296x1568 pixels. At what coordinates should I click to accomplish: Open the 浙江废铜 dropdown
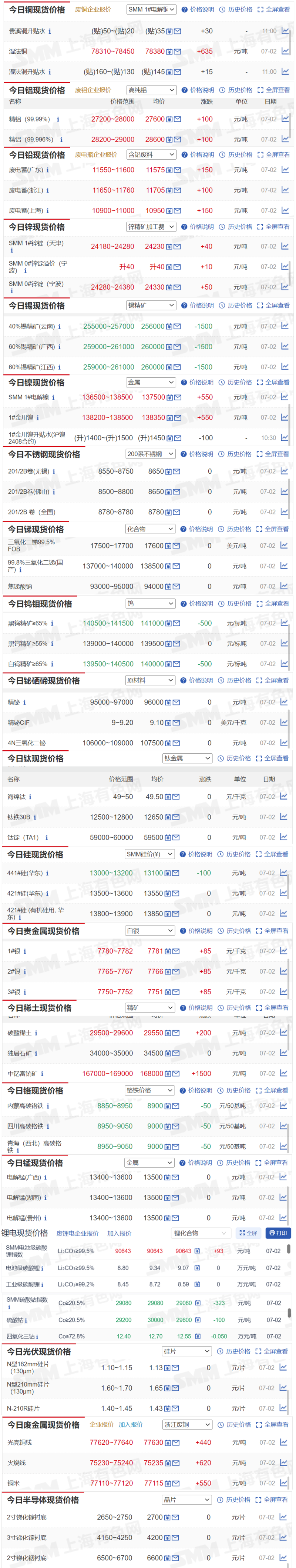(x=187, y=1424)
